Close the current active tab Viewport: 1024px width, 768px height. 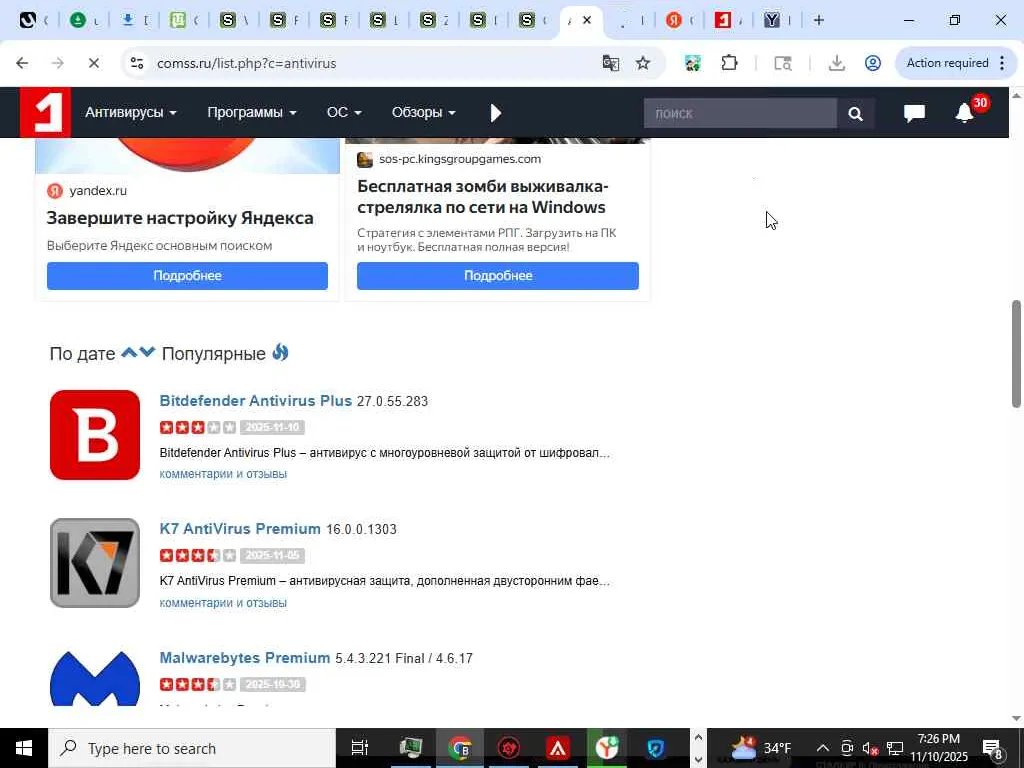587,20
